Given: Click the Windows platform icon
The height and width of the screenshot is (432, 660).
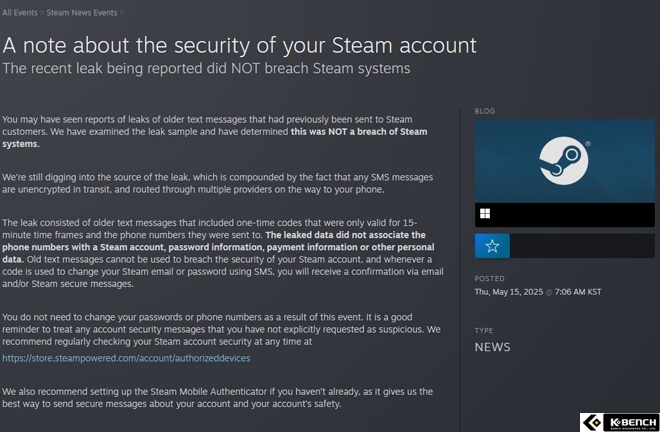Looking at the screenshot, I should coord(485,213).
